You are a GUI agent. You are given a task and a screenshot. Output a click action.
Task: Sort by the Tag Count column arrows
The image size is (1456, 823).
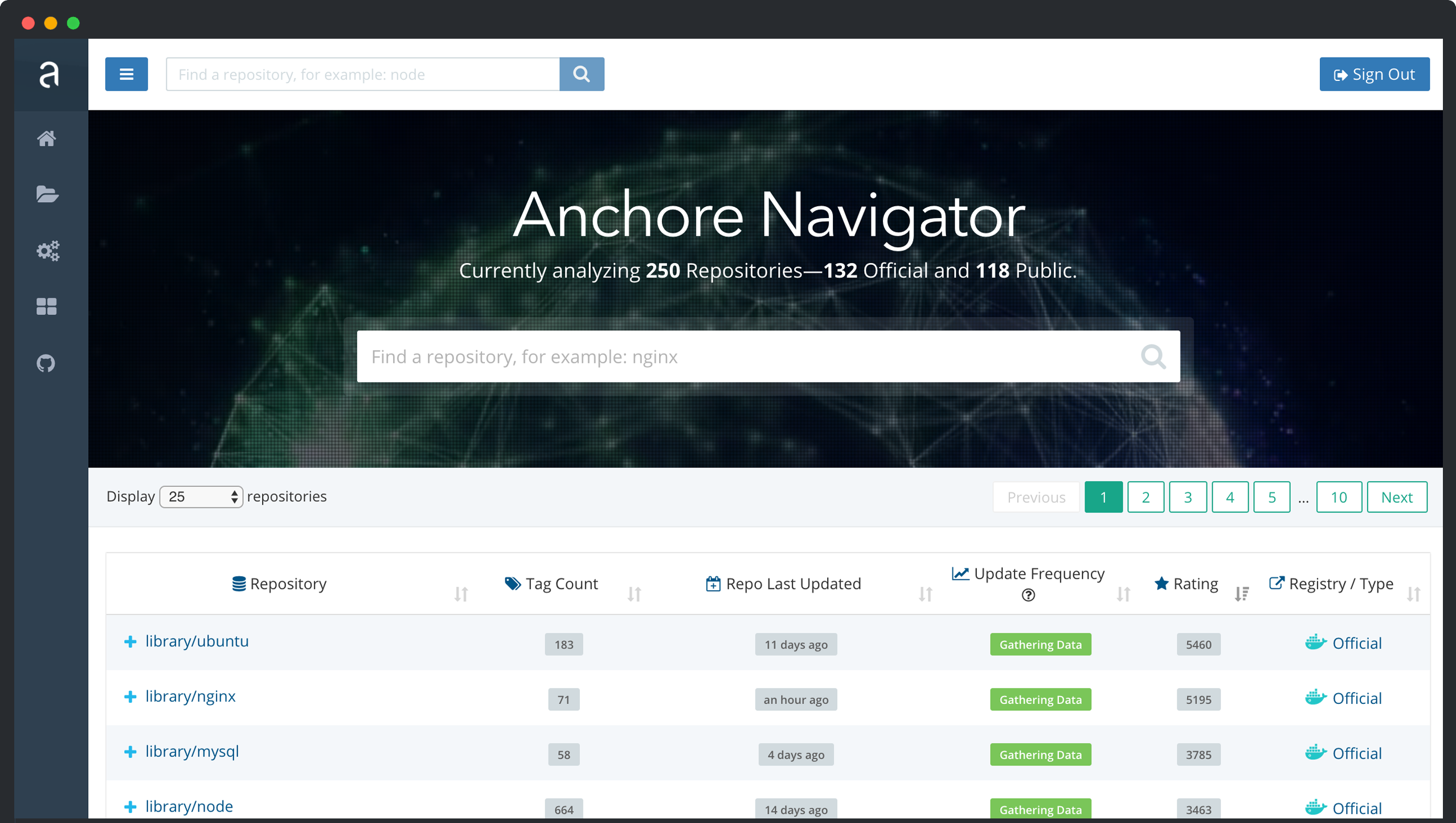(x=634, y=594)
